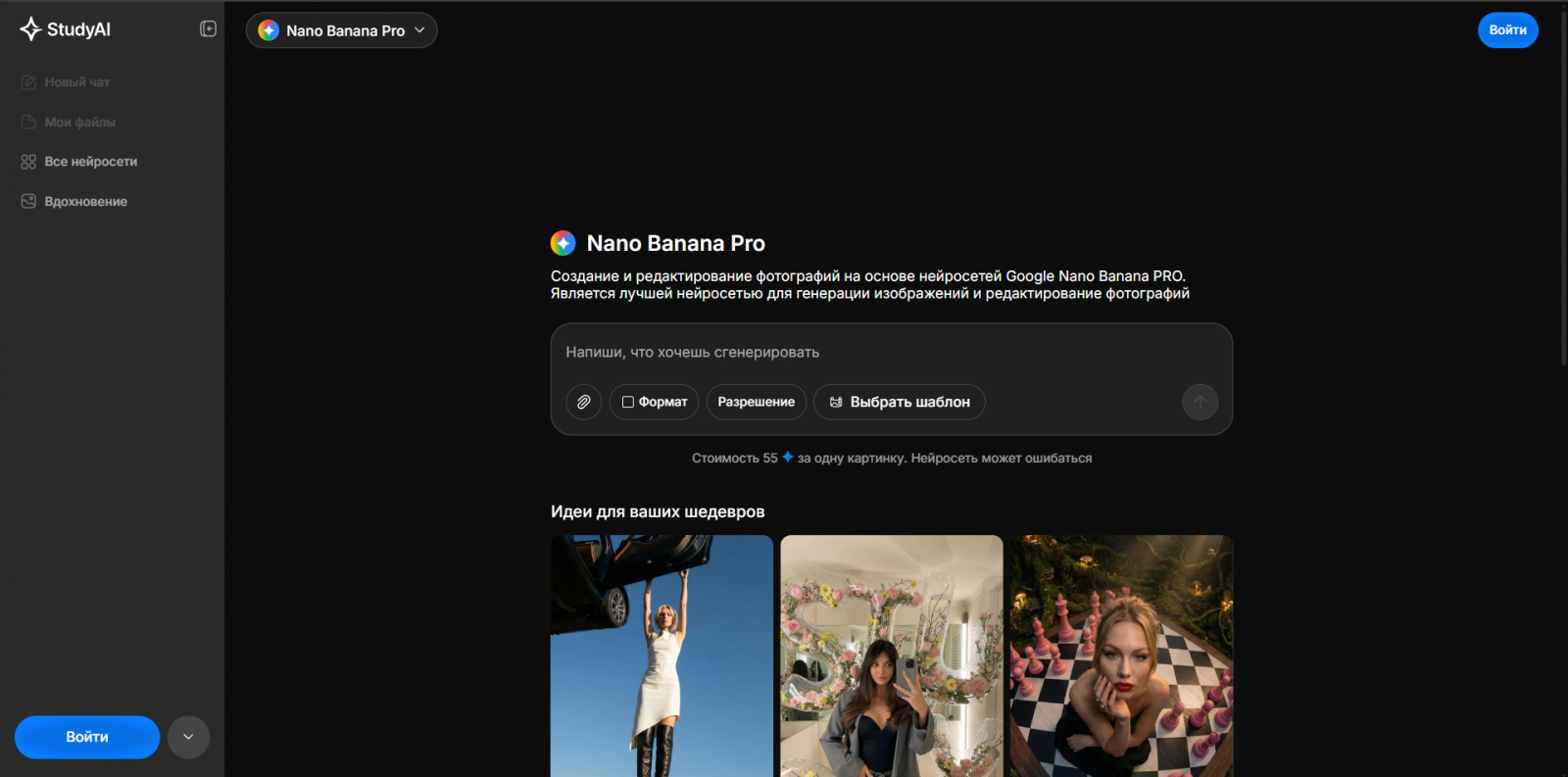This screenshot has height=777, width=1568.
Task: Collapse the sidebar panel icon
Action: (208, 29)
